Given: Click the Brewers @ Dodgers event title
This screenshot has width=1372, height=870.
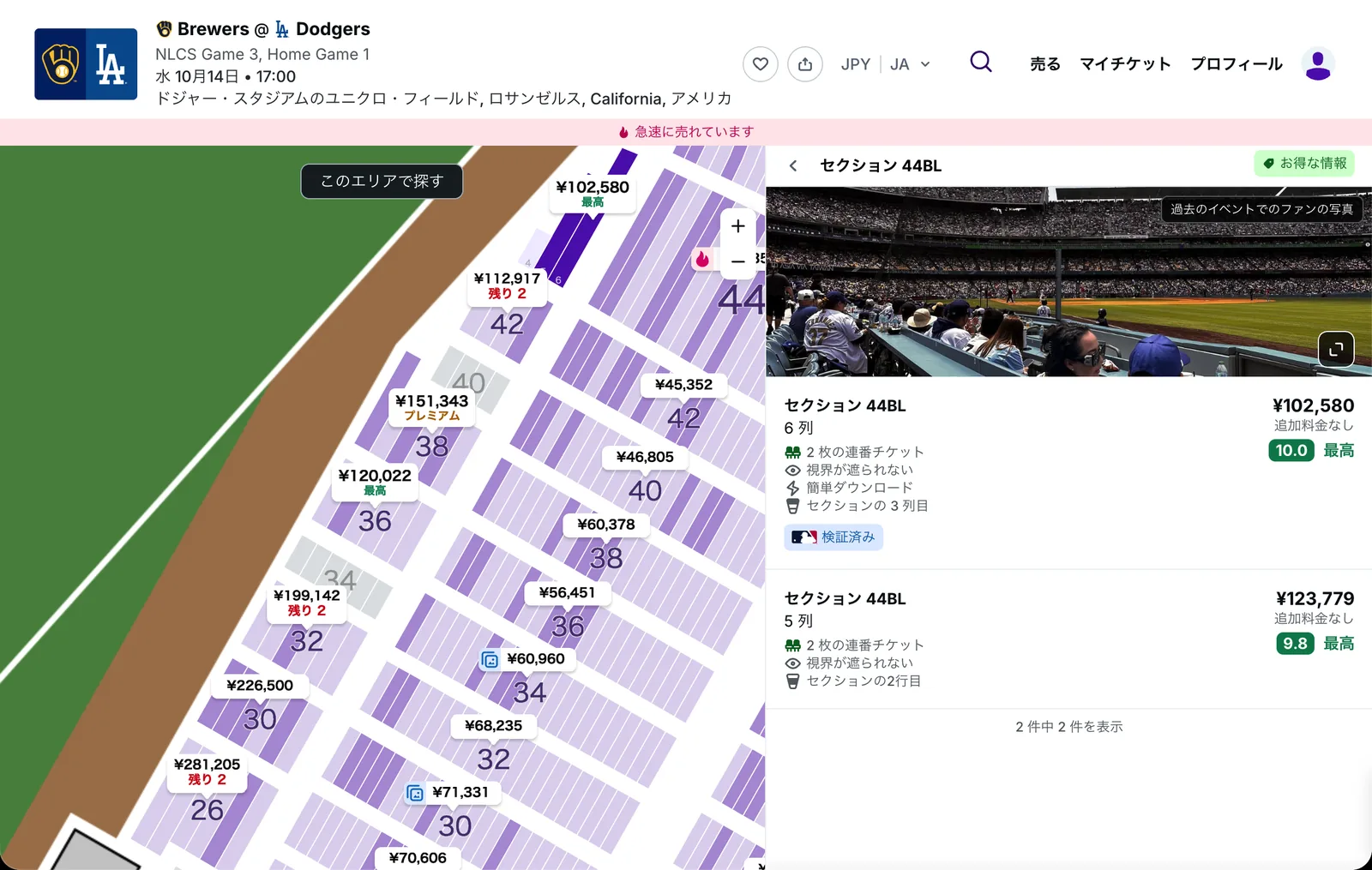Looking at the screenshot, I should [x=263, y=29].
